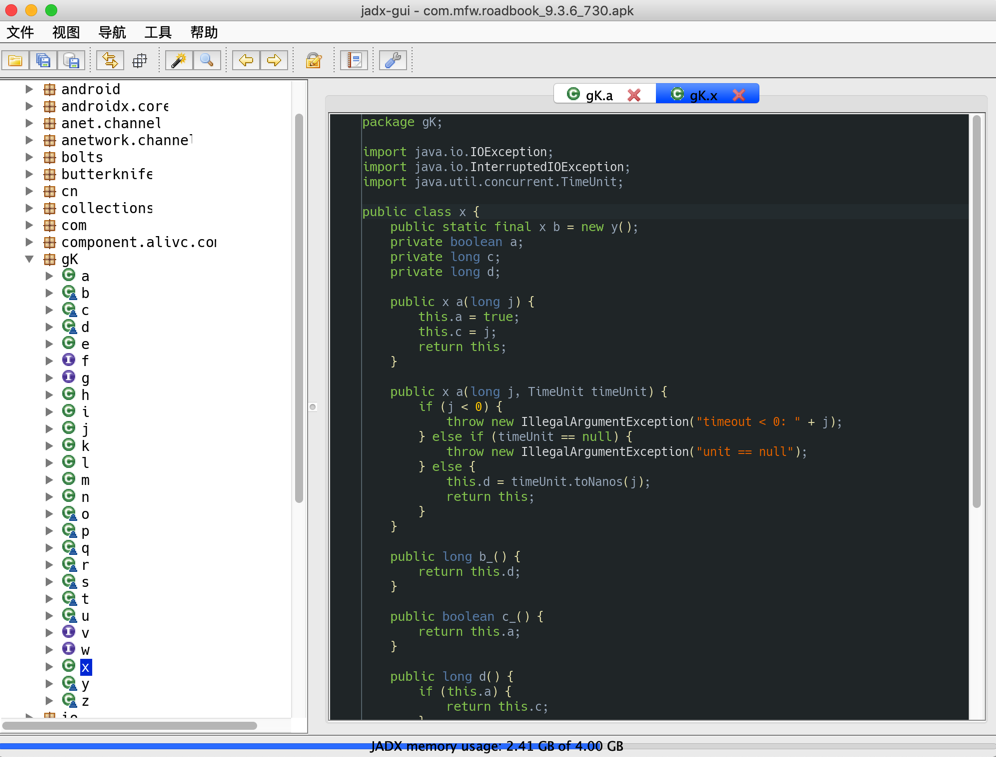
Task: Expand class x in gK tree
Action: (x=49, y=667)
